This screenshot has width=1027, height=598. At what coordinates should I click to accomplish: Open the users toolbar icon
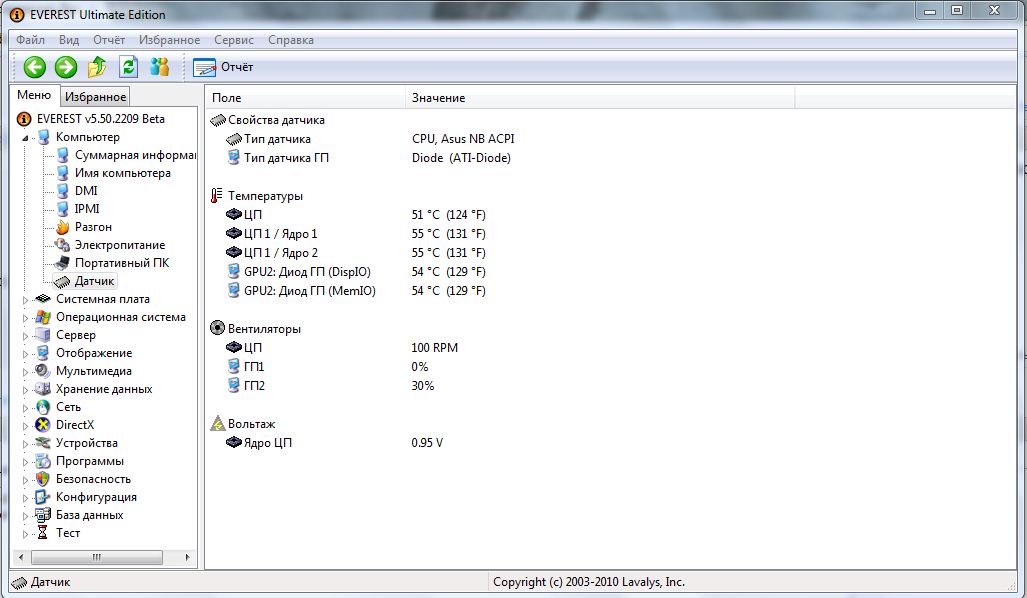point(159,66)
